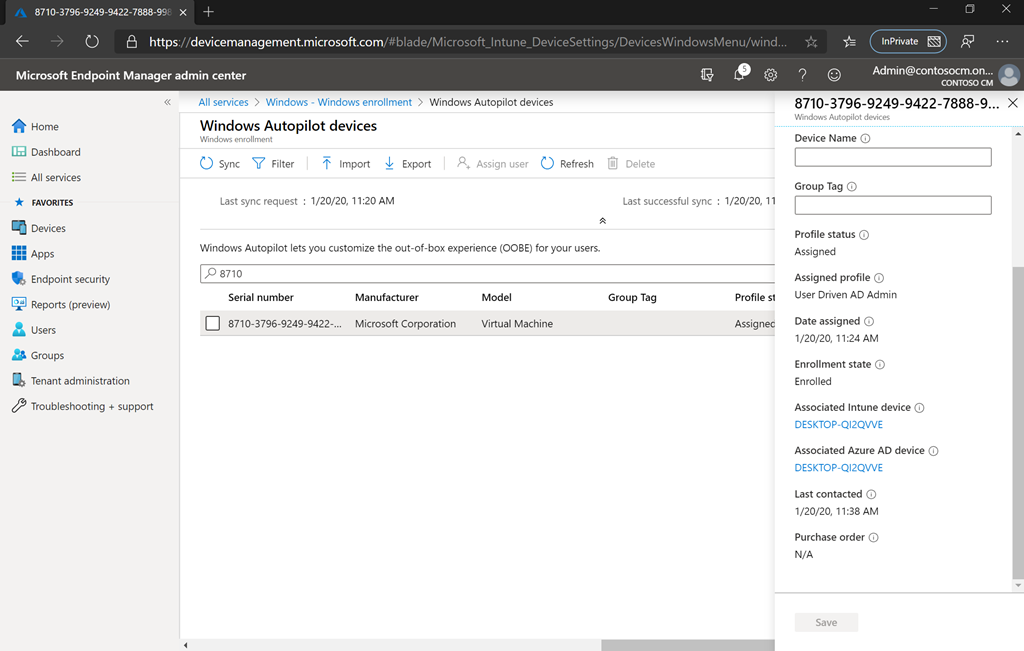Open the DESKTOP-QI2QVVE Intune device link

(838, 424)
